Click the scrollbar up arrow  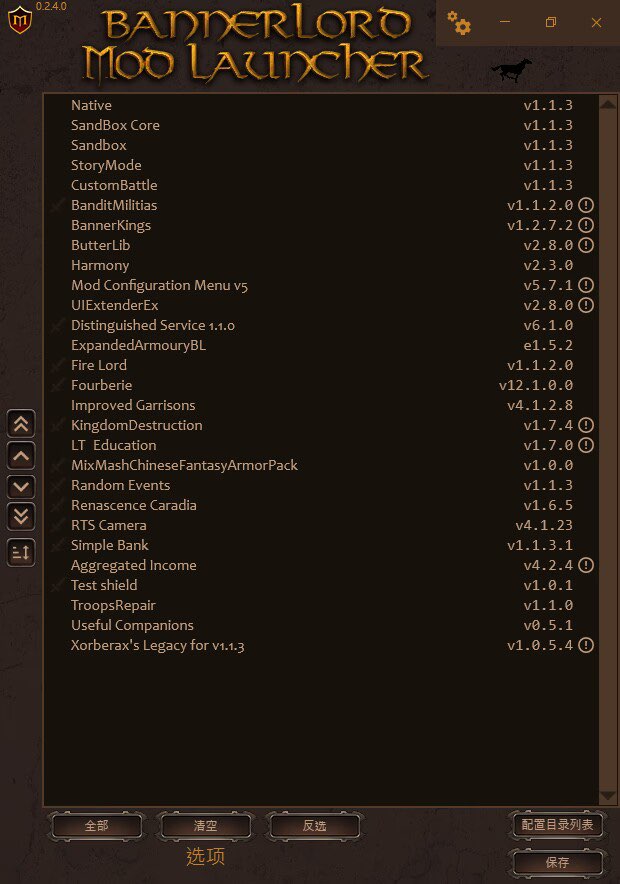click(x=608, y=104)
